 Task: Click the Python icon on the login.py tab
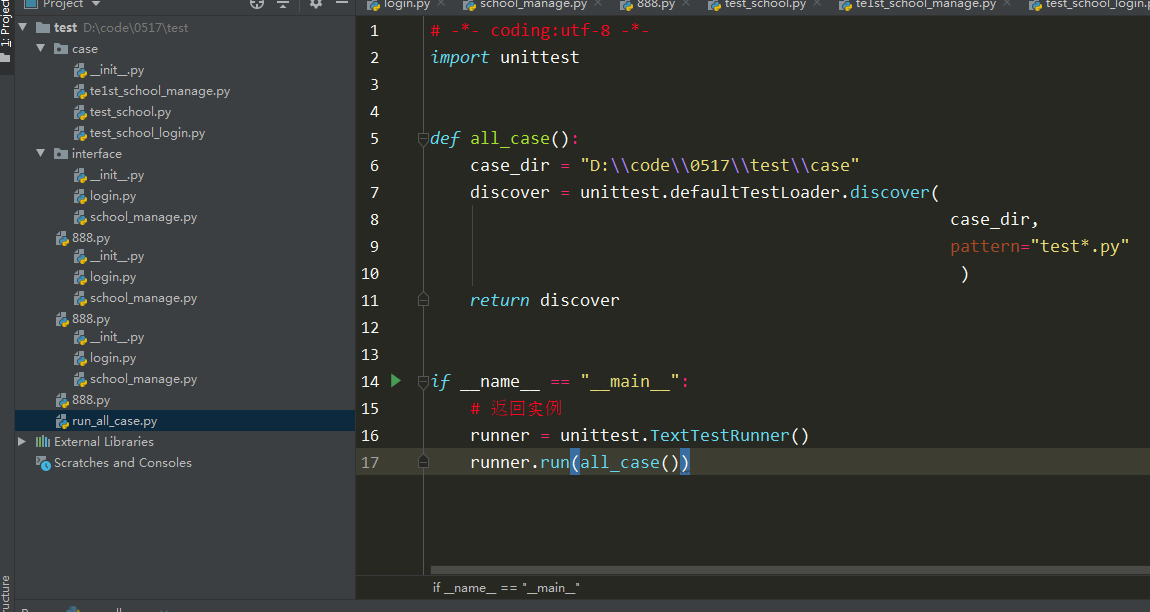click(x=373, y=5)
